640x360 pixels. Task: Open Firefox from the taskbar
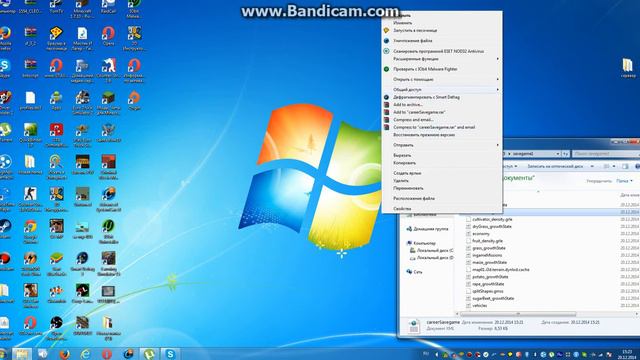[64, 354]
